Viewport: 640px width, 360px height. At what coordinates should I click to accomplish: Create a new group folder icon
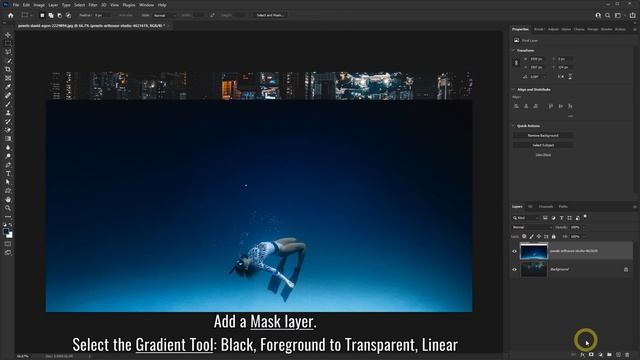(609, 355)
